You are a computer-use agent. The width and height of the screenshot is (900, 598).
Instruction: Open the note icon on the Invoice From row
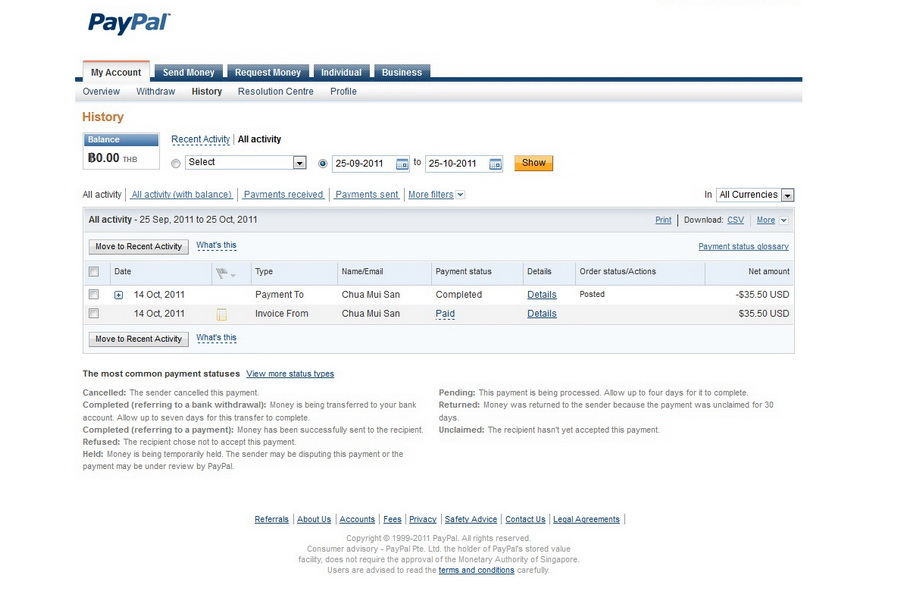222,314
